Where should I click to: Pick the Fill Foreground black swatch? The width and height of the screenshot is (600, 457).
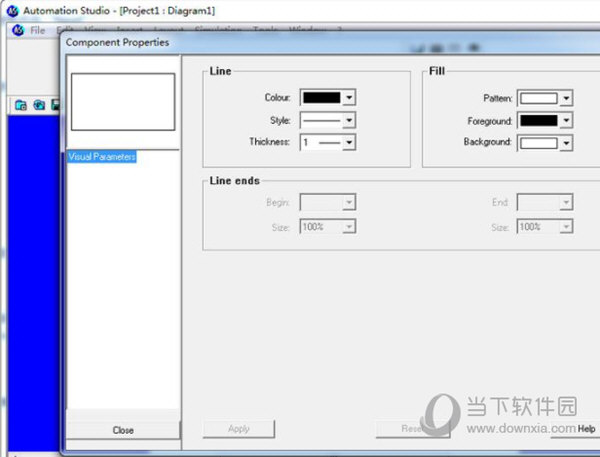pyautogui.click(x=539, y=121)
